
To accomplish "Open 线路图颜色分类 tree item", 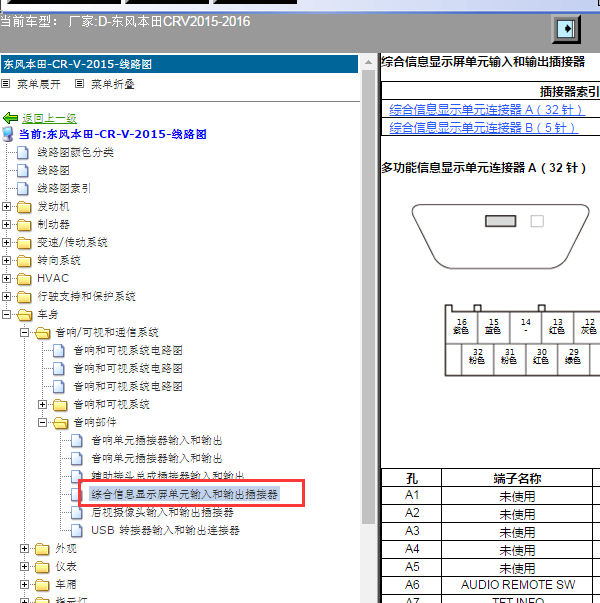I will [x=75, y=152].
